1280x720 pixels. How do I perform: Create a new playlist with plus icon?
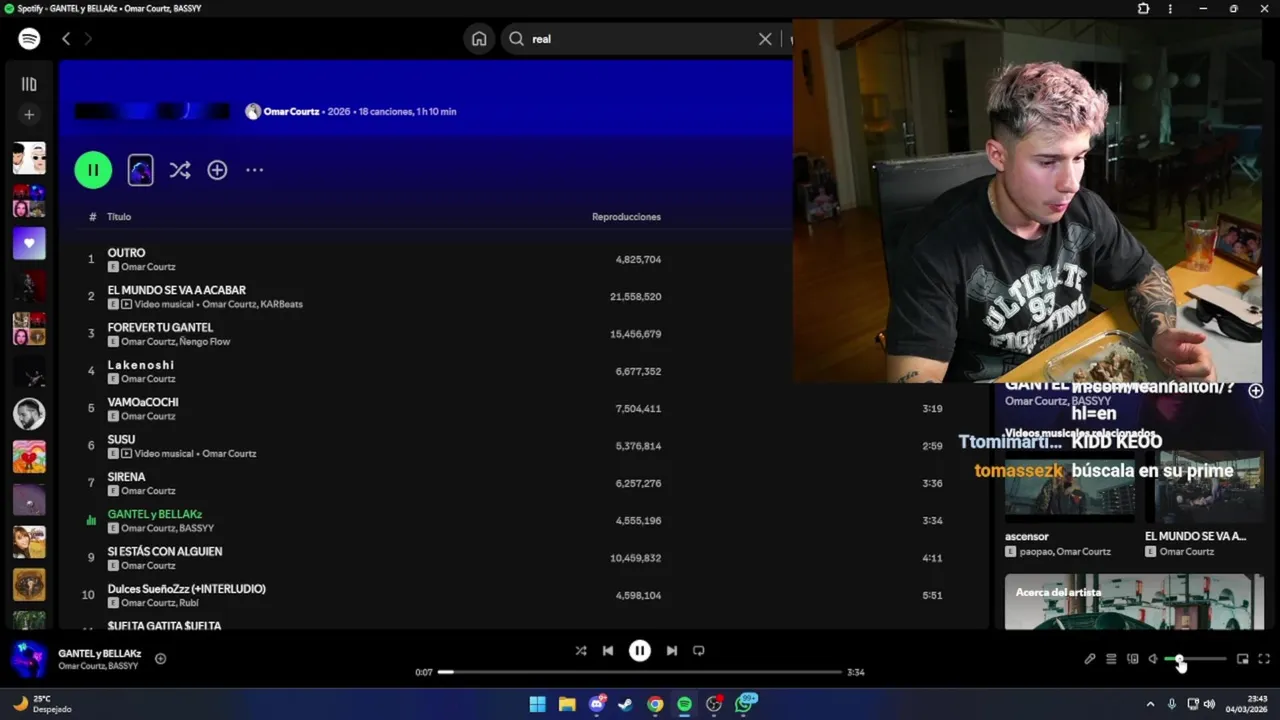pos(29,115)
